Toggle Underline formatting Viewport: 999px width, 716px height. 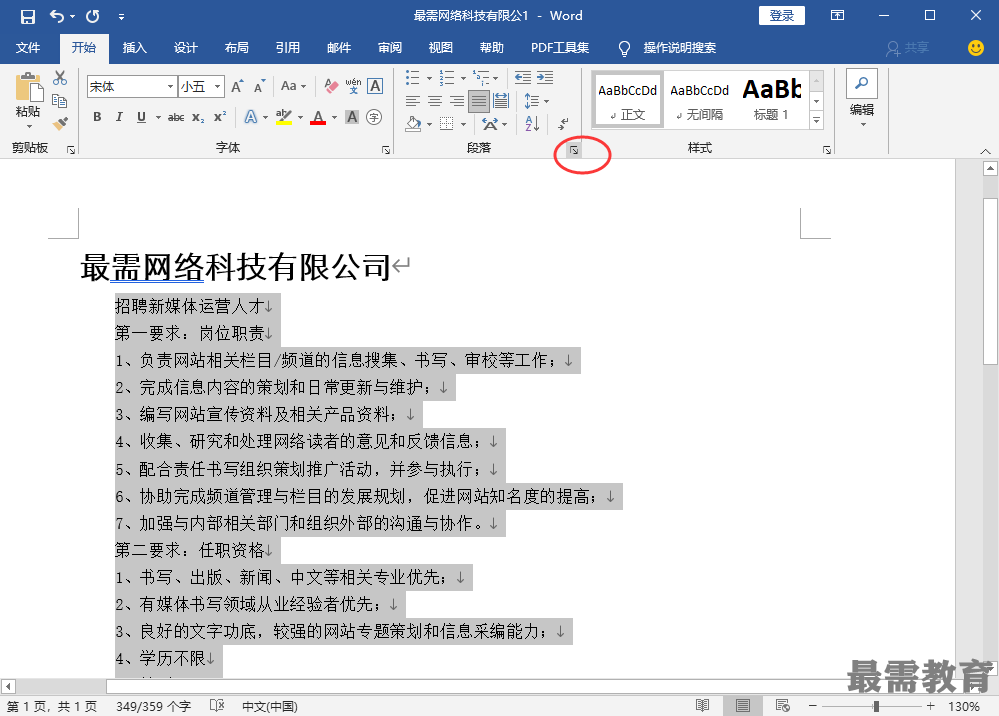coord(141,117)
